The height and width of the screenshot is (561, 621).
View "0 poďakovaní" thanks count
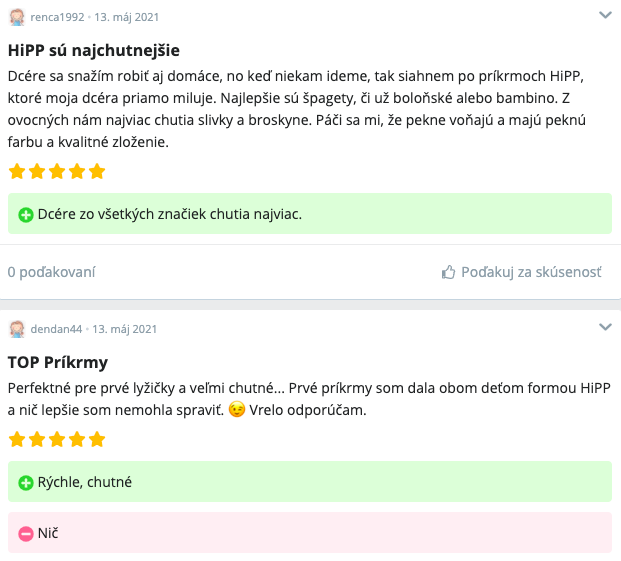(x=51, y=272)
